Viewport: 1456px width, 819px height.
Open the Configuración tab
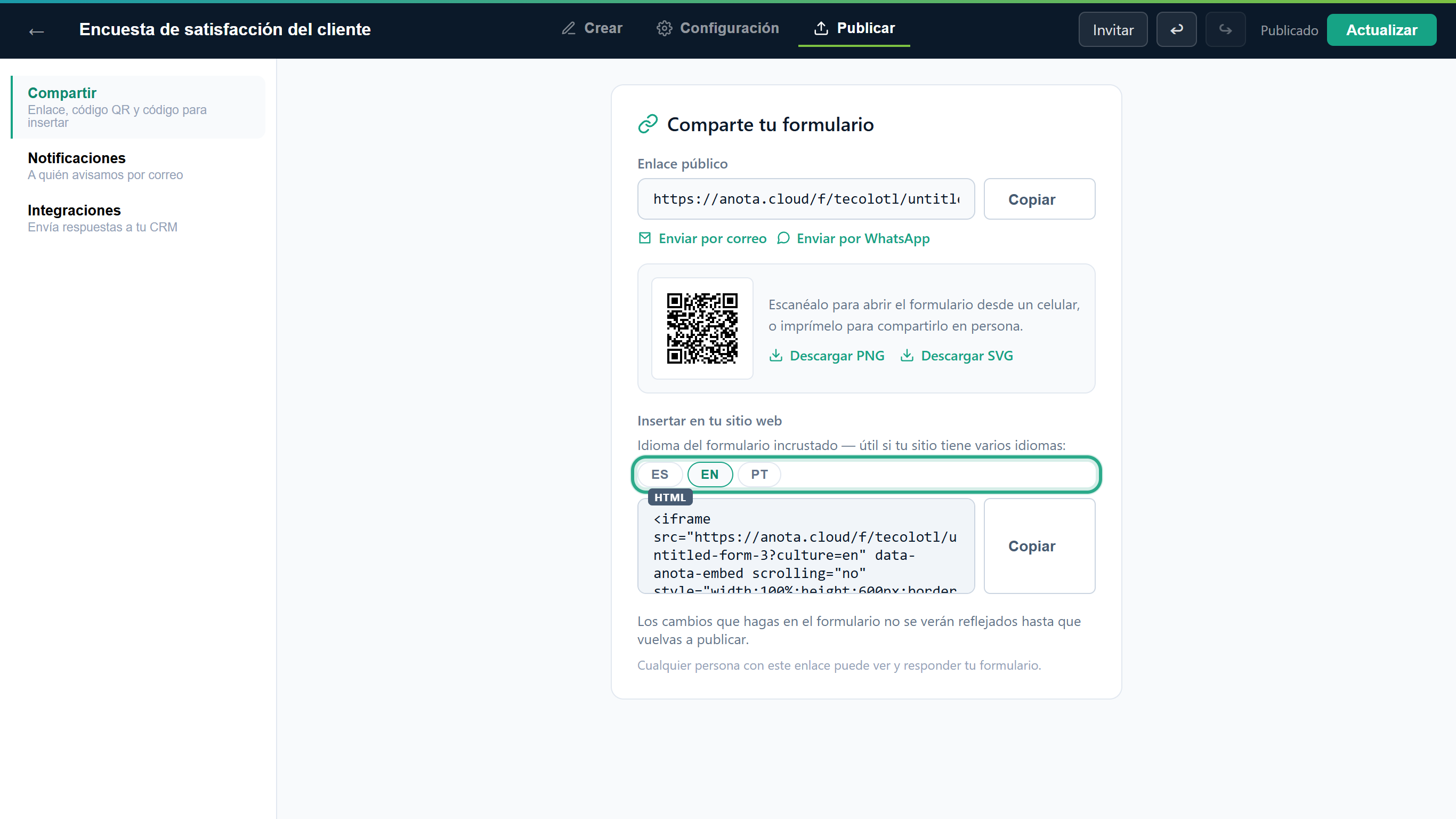(x=718, y=28)
